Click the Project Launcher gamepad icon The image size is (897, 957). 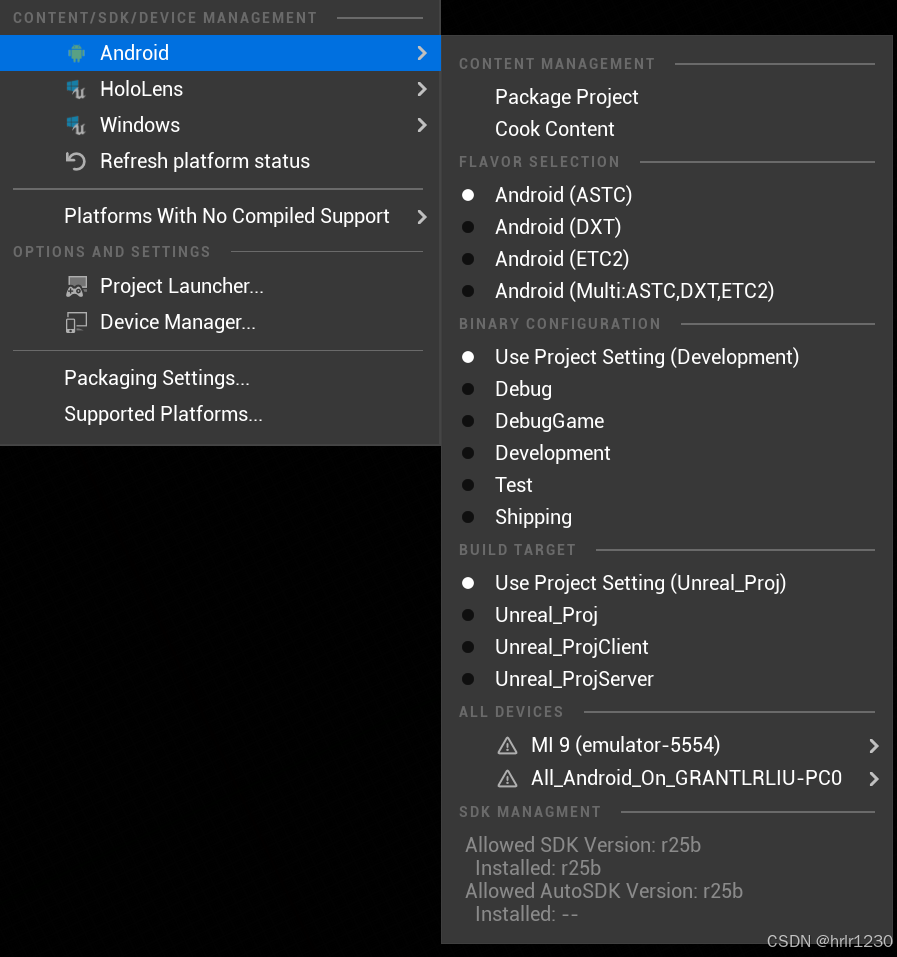click(76, 286)
